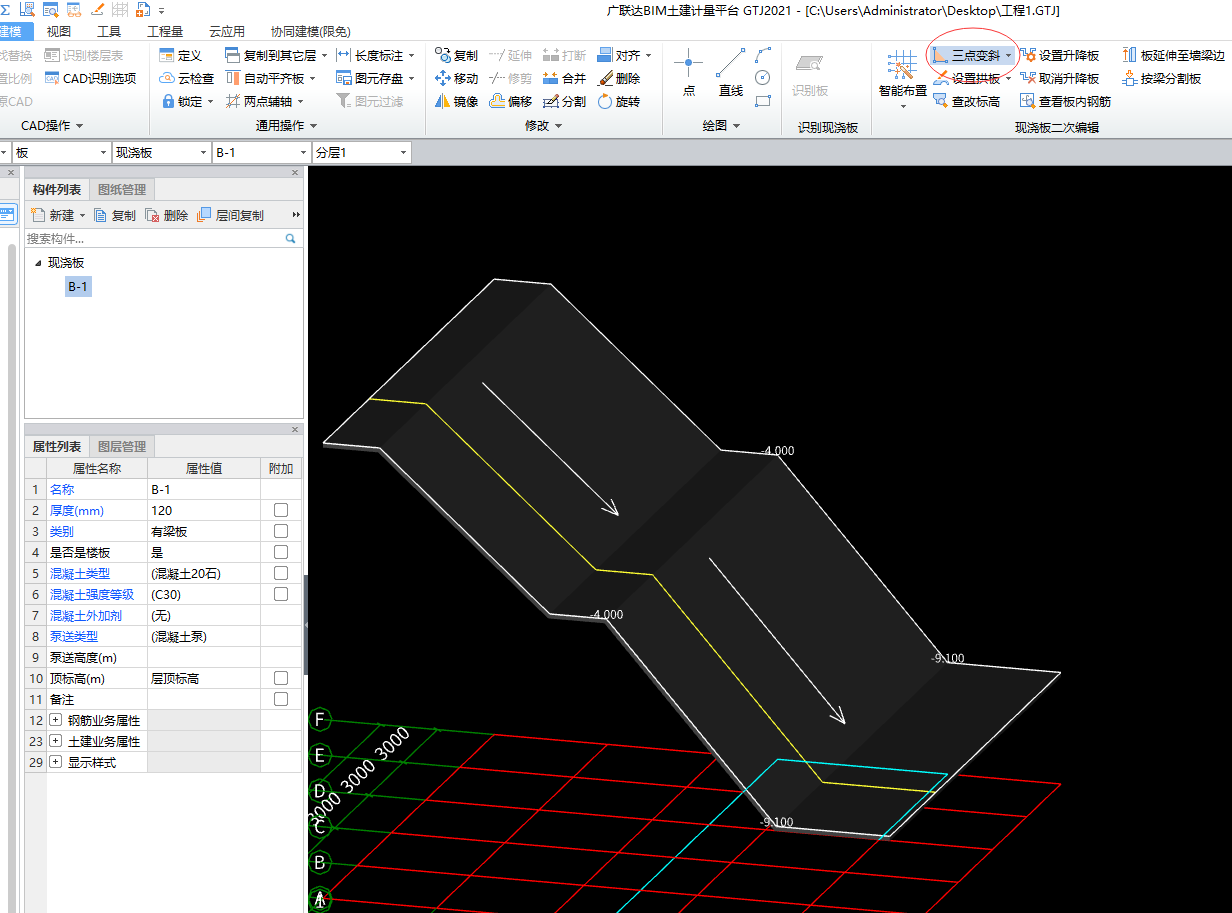Click 取消升降板 tool
The image size is (1232, 913).
coord(1059,78)
